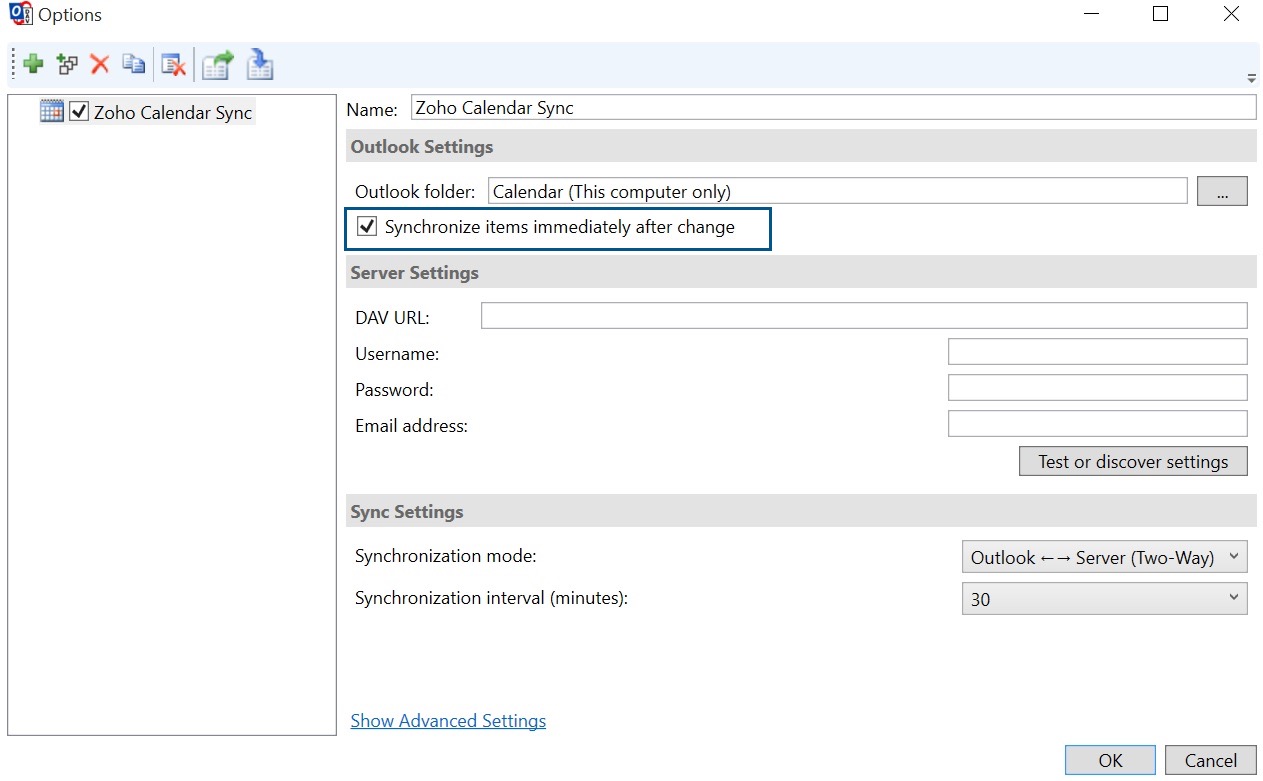Select Zoho Calendar Sync profile in list
1263x781 pixels.
coord(172,112)
